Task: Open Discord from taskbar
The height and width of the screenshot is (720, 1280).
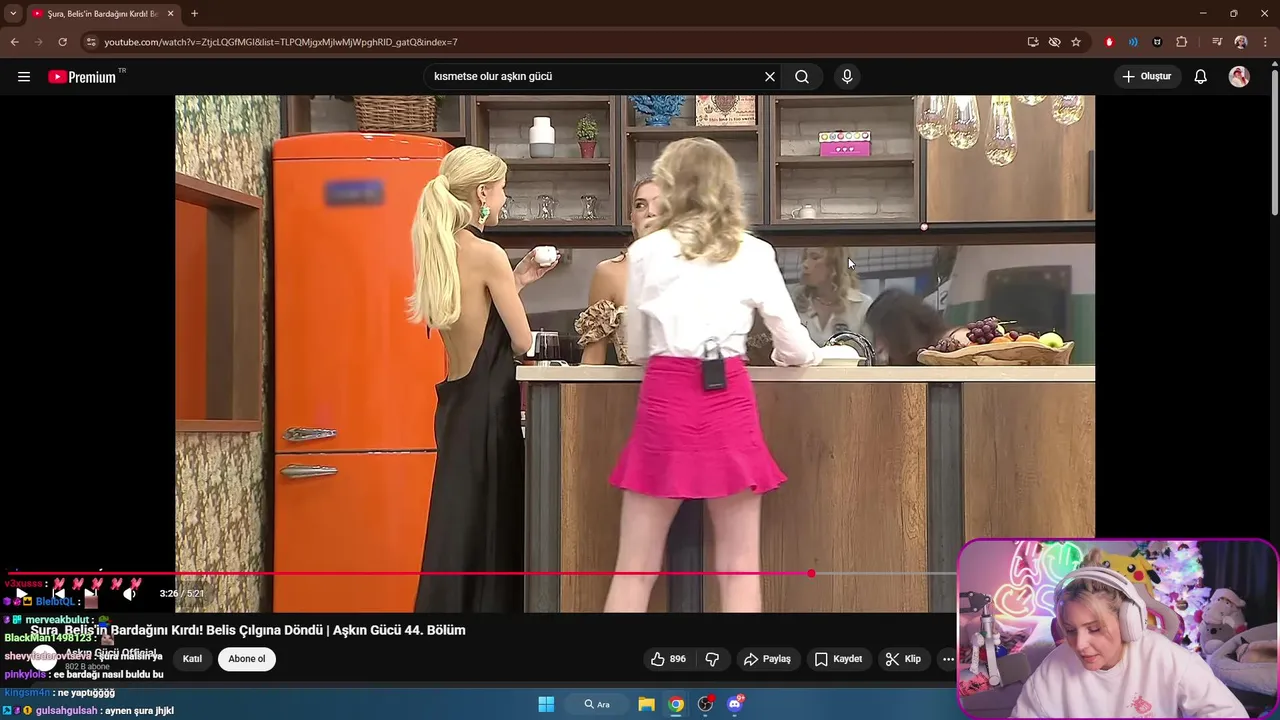Action: pos(735,704)
